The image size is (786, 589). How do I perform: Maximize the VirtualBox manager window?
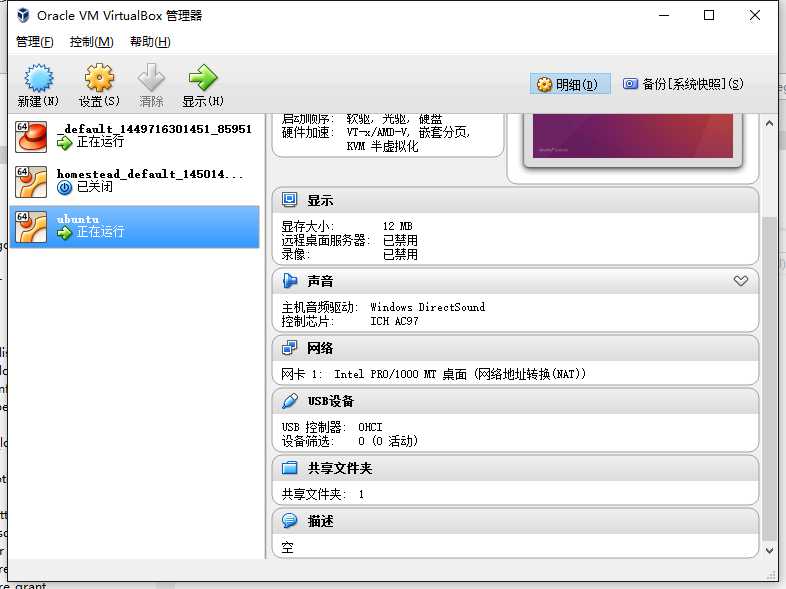coord(709,15)
